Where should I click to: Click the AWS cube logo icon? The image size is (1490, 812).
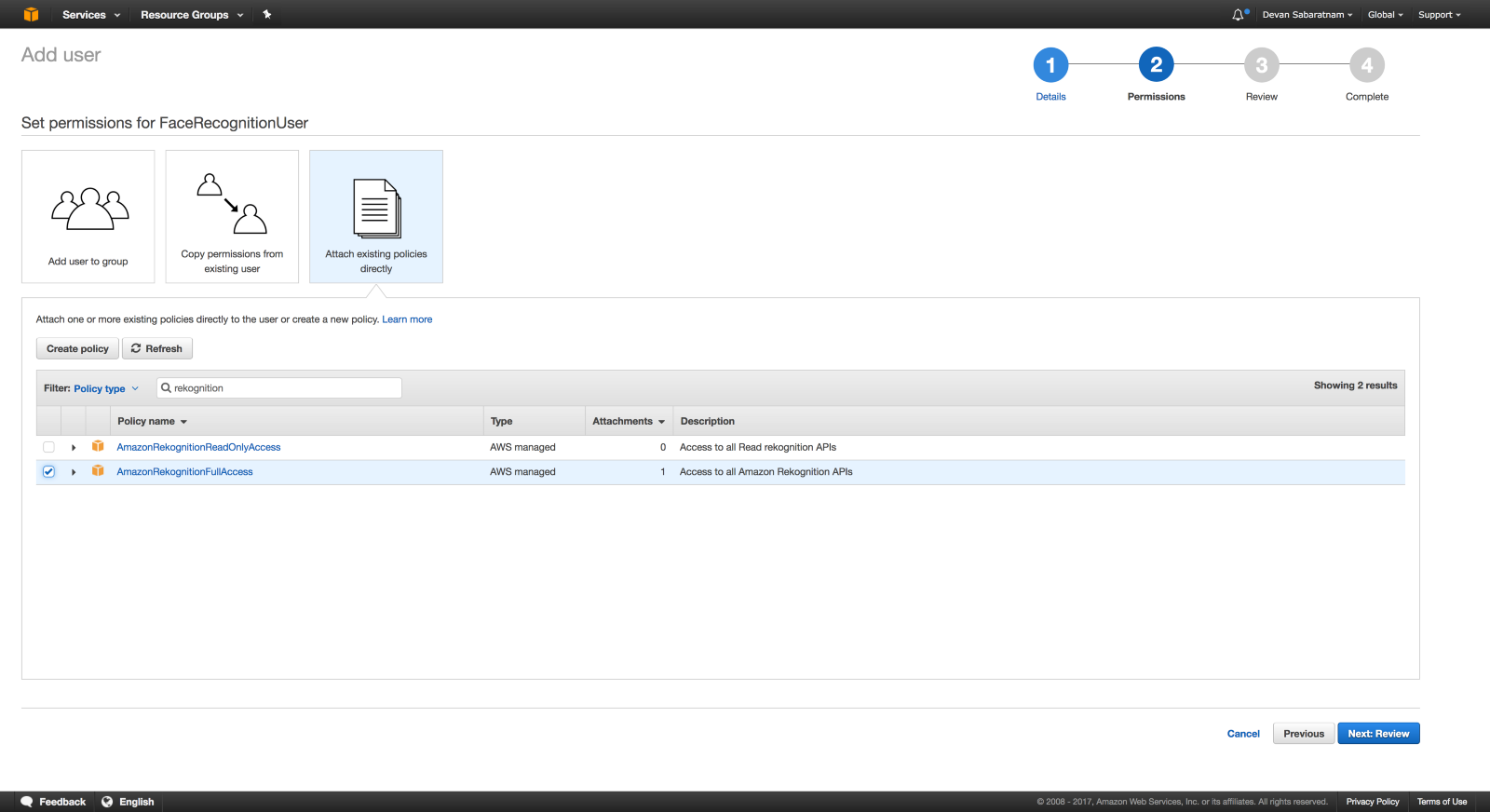tap(31, 14)
